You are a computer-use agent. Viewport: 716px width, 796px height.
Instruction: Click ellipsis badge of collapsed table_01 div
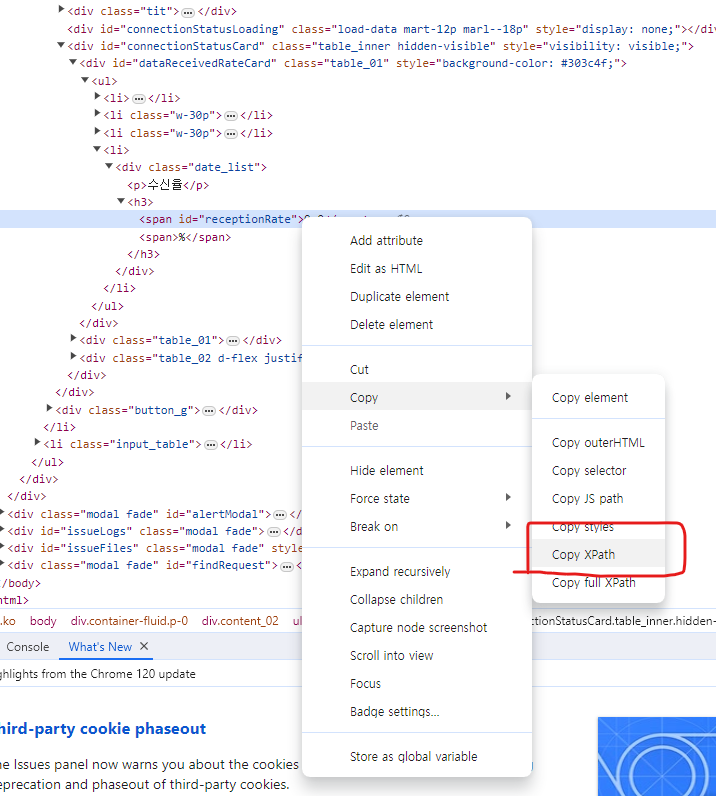pos(233,341)
